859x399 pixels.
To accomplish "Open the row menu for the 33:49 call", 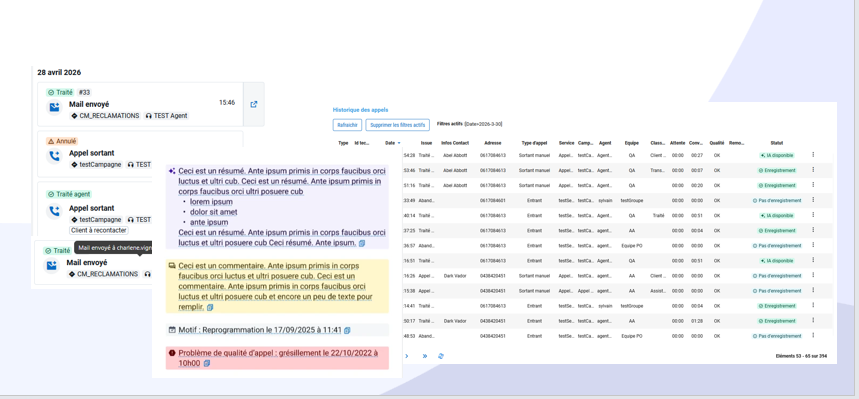I will coord(813,200).
